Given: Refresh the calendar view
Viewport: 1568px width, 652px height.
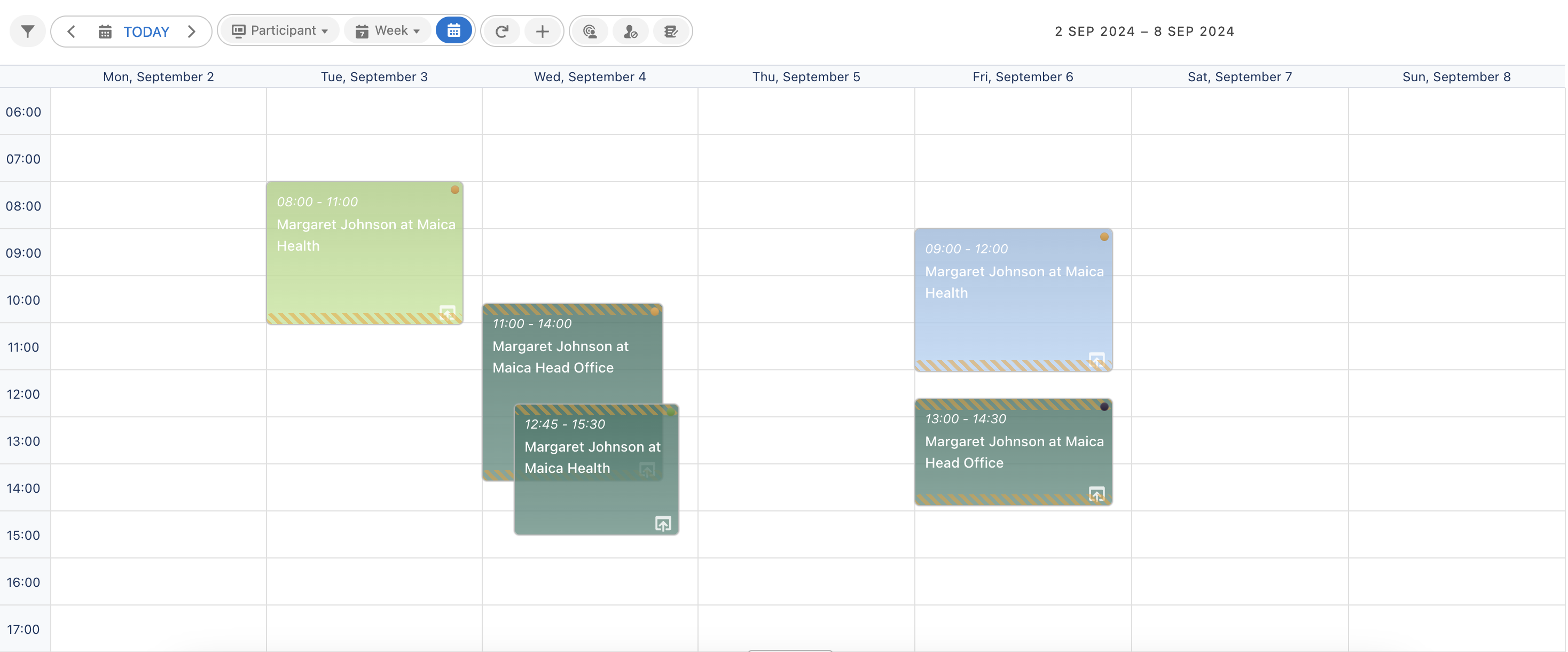Looking at the screenshot, I should tap(501, 31).
